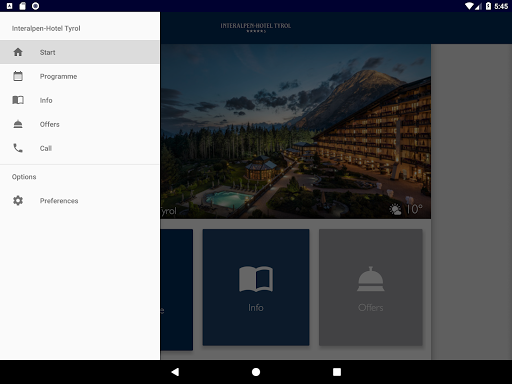Tap the bell icon on Offers tile
The width and height of the screenshot is (512, 384).
tap(371, 279)
